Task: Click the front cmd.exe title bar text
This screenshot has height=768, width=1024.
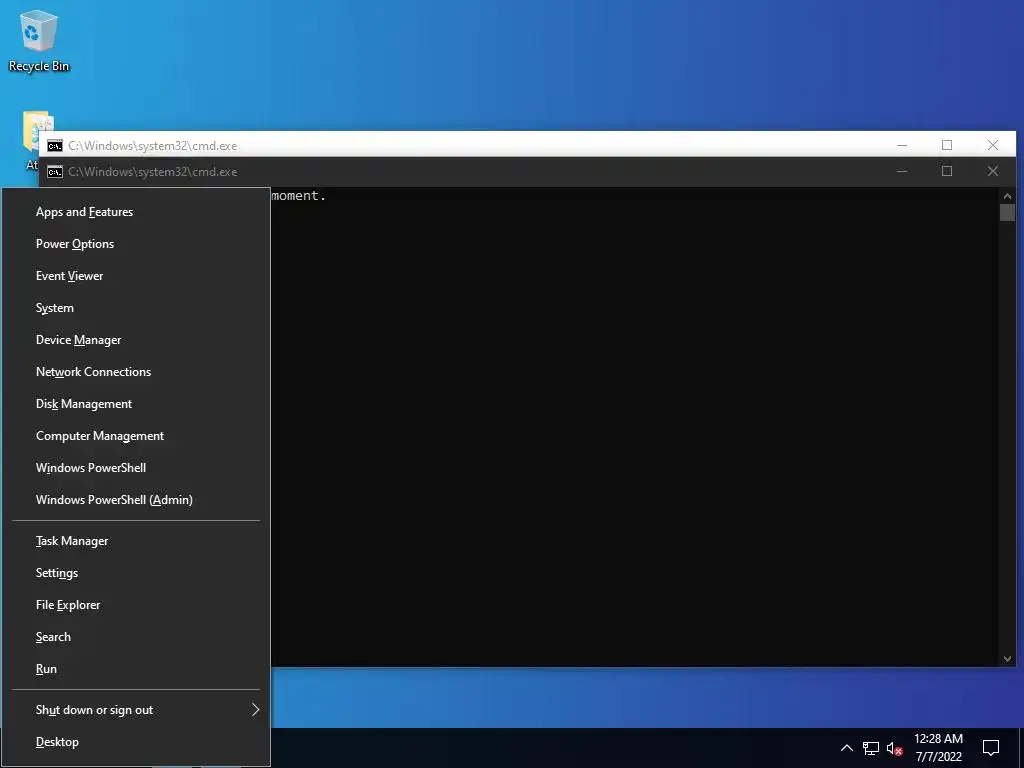Action: (x=153, y=172)
